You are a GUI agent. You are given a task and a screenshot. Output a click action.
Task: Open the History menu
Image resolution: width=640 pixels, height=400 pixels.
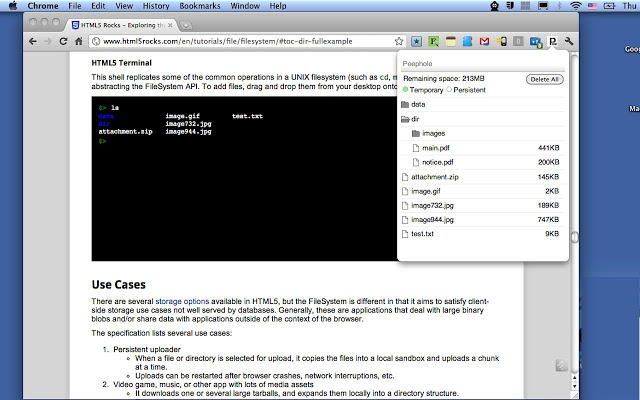[156, 6]
